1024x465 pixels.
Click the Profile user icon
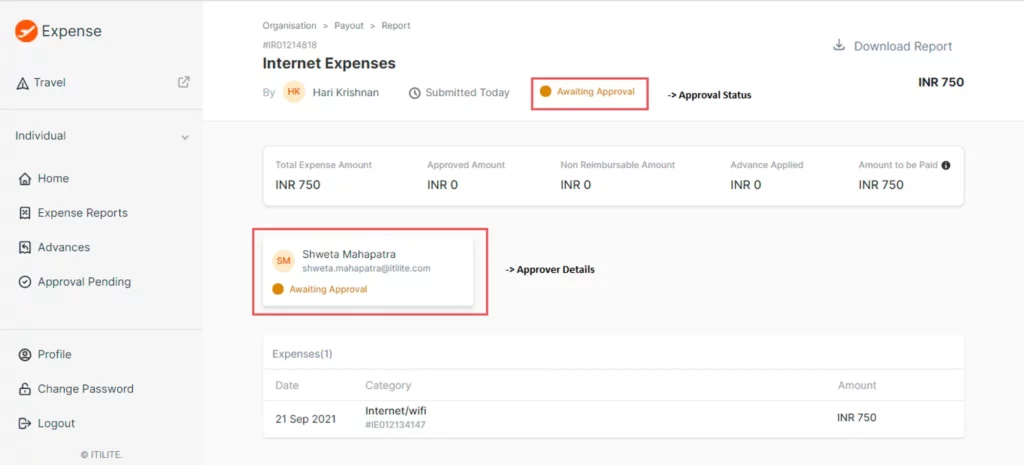click(25, 355)
